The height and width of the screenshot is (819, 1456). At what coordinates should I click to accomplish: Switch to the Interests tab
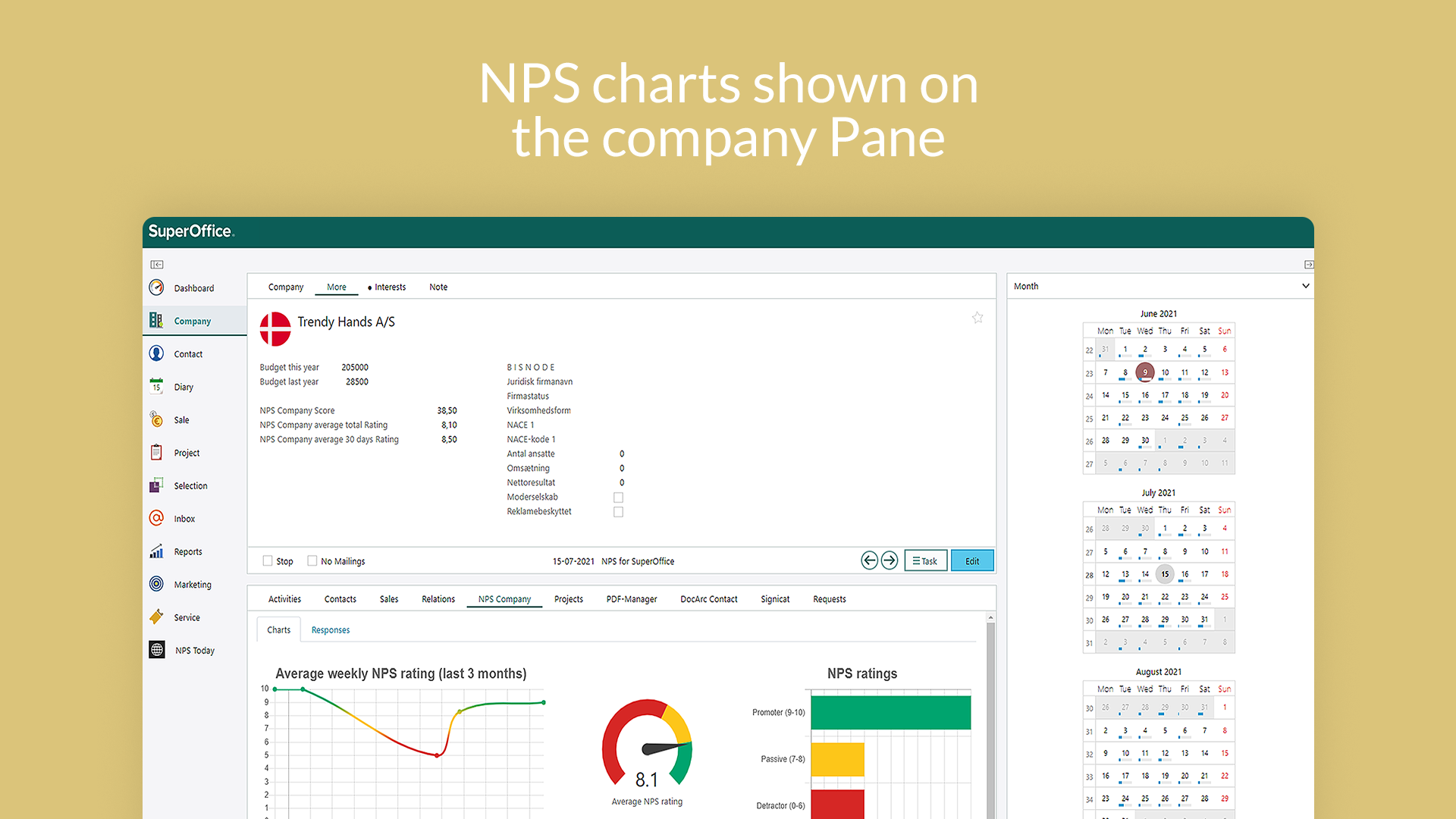[387, 287]
